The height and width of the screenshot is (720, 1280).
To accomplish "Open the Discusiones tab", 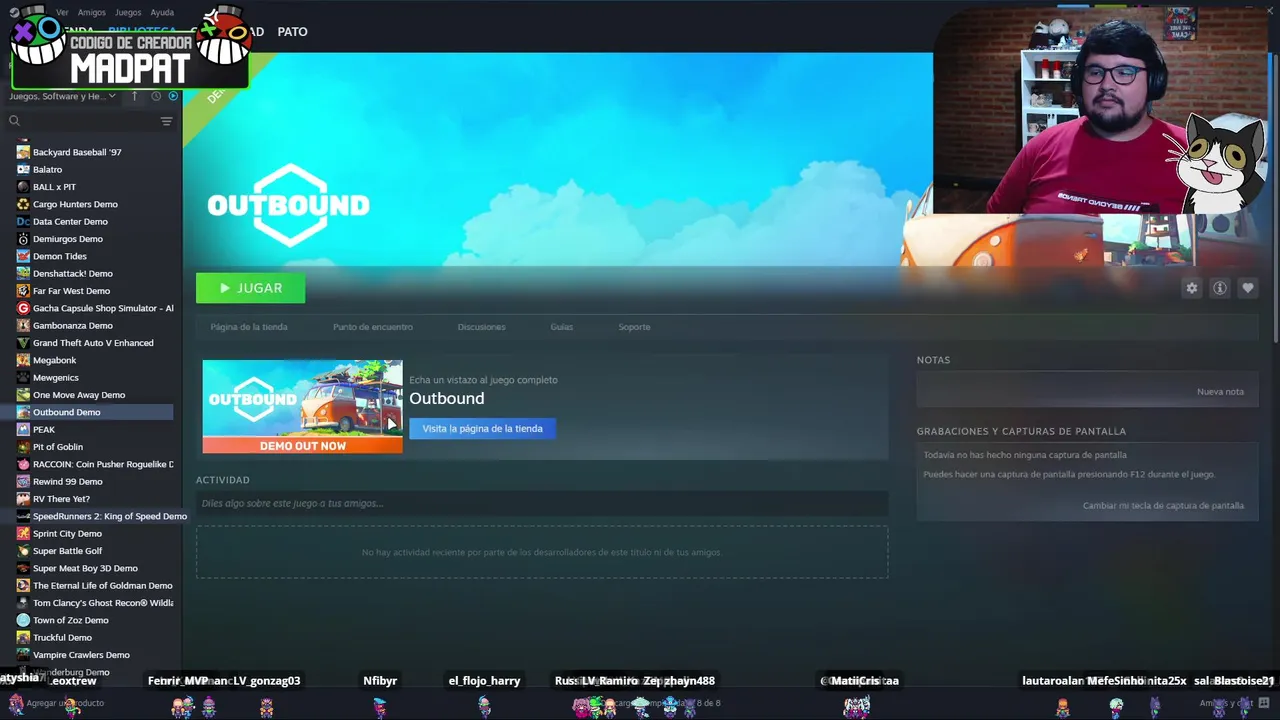I will click(481, 327).
